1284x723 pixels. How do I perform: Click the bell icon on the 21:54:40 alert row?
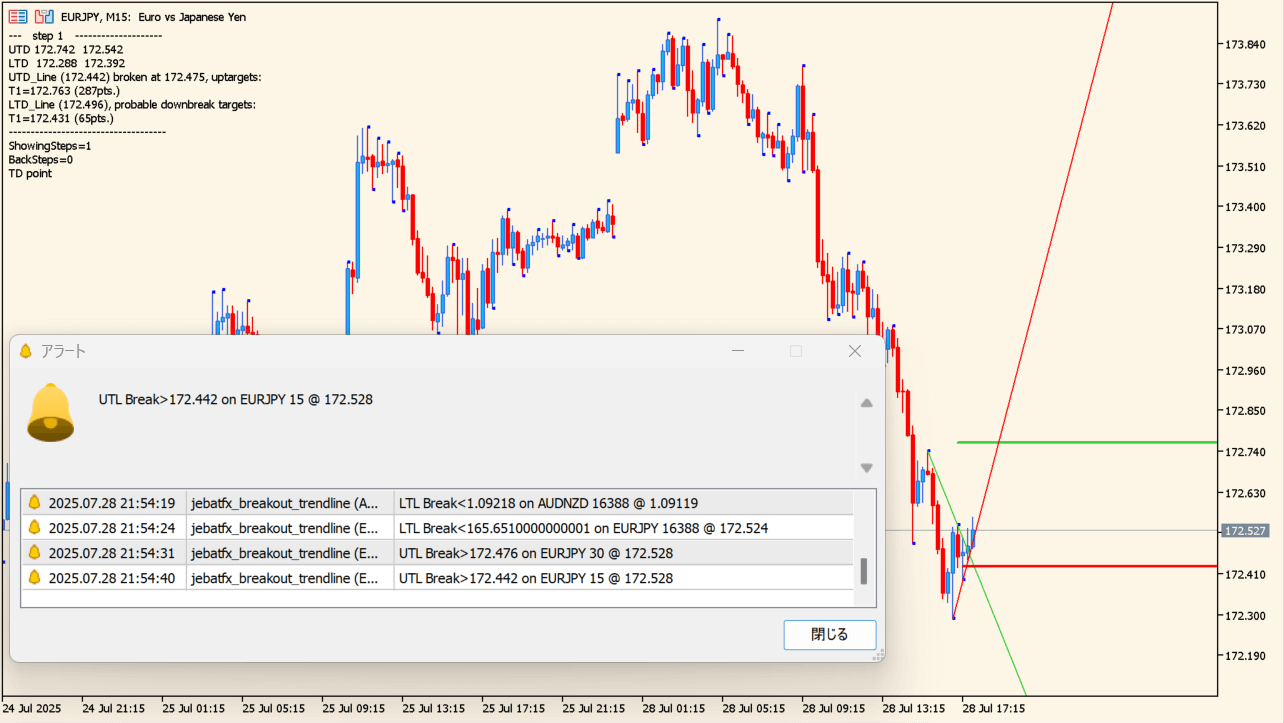34,578
